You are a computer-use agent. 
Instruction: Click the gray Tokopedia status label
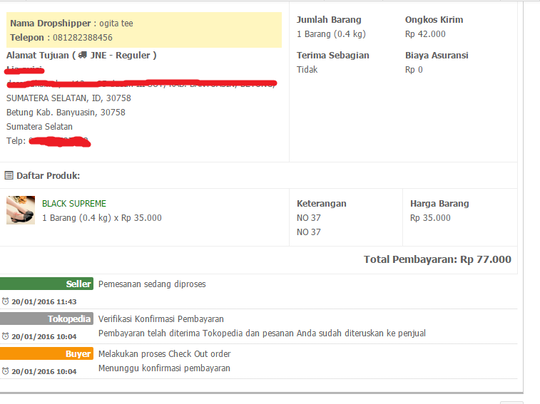tap(46, 319)
